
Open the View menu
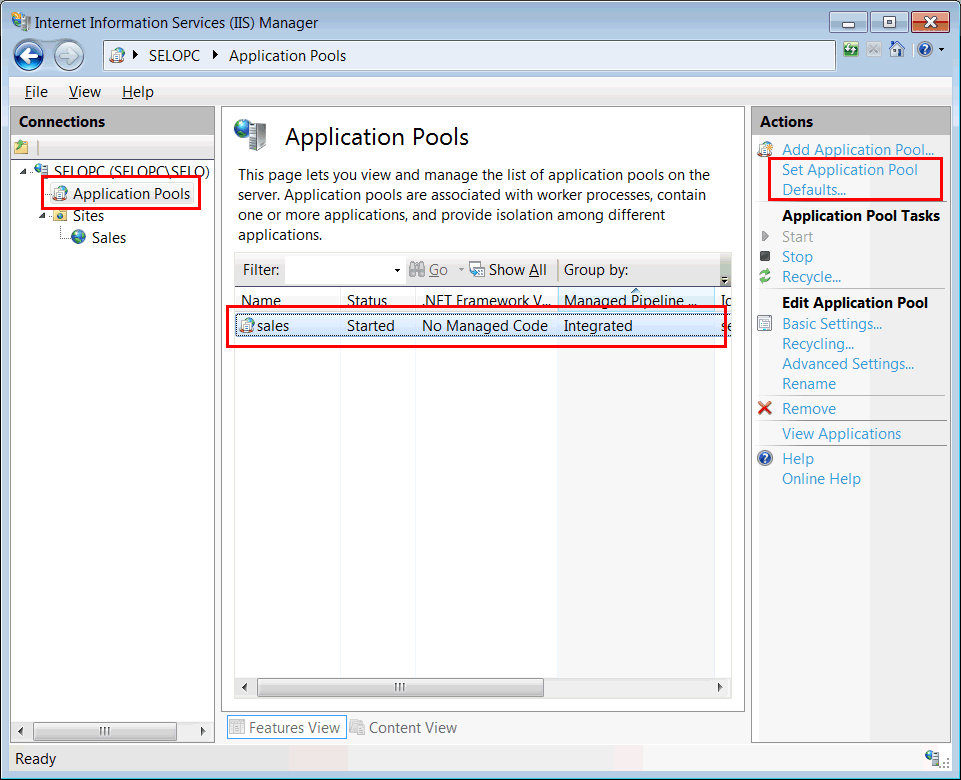[x=85, y=92]
